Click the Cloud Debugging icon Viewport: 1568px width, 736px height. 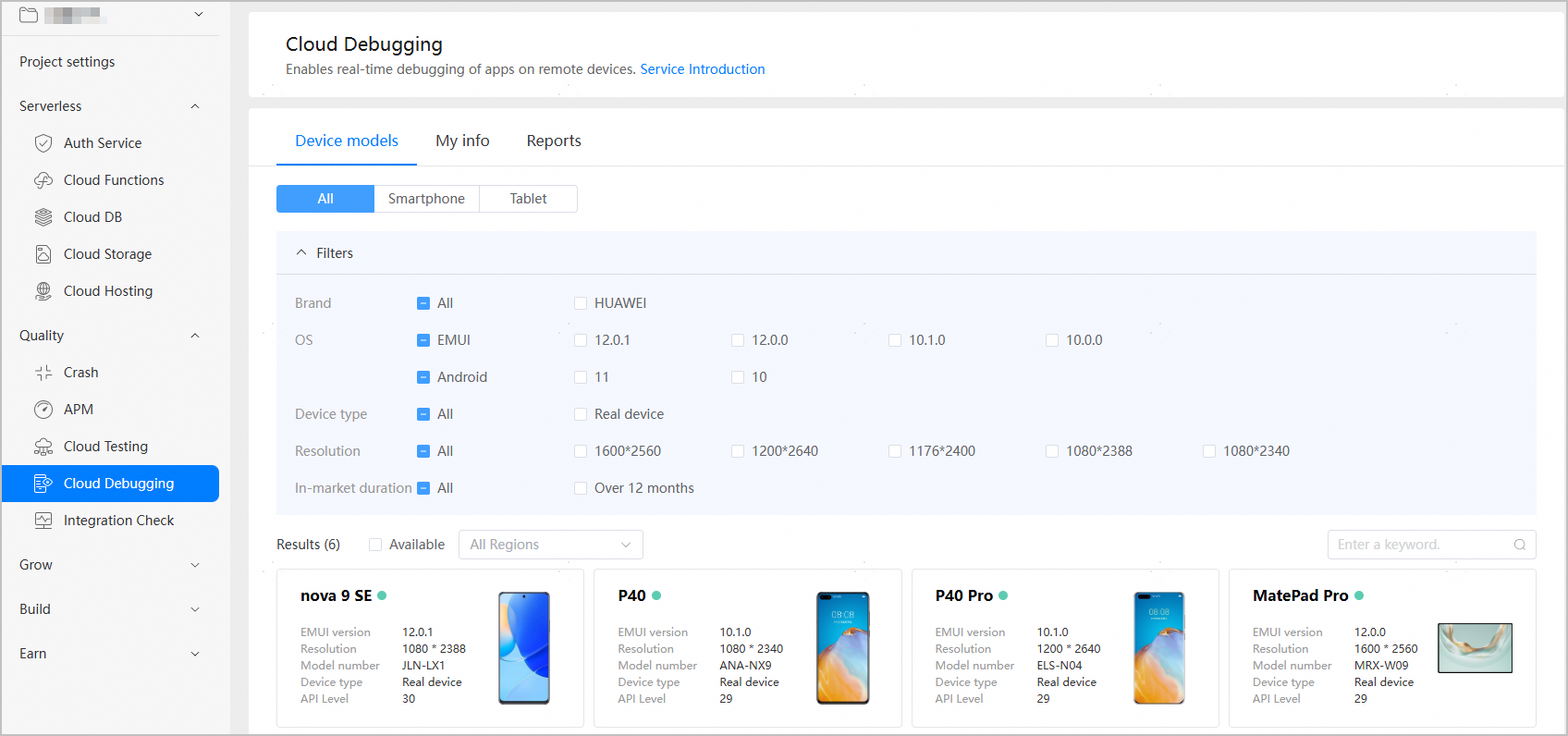pos(43,484)
